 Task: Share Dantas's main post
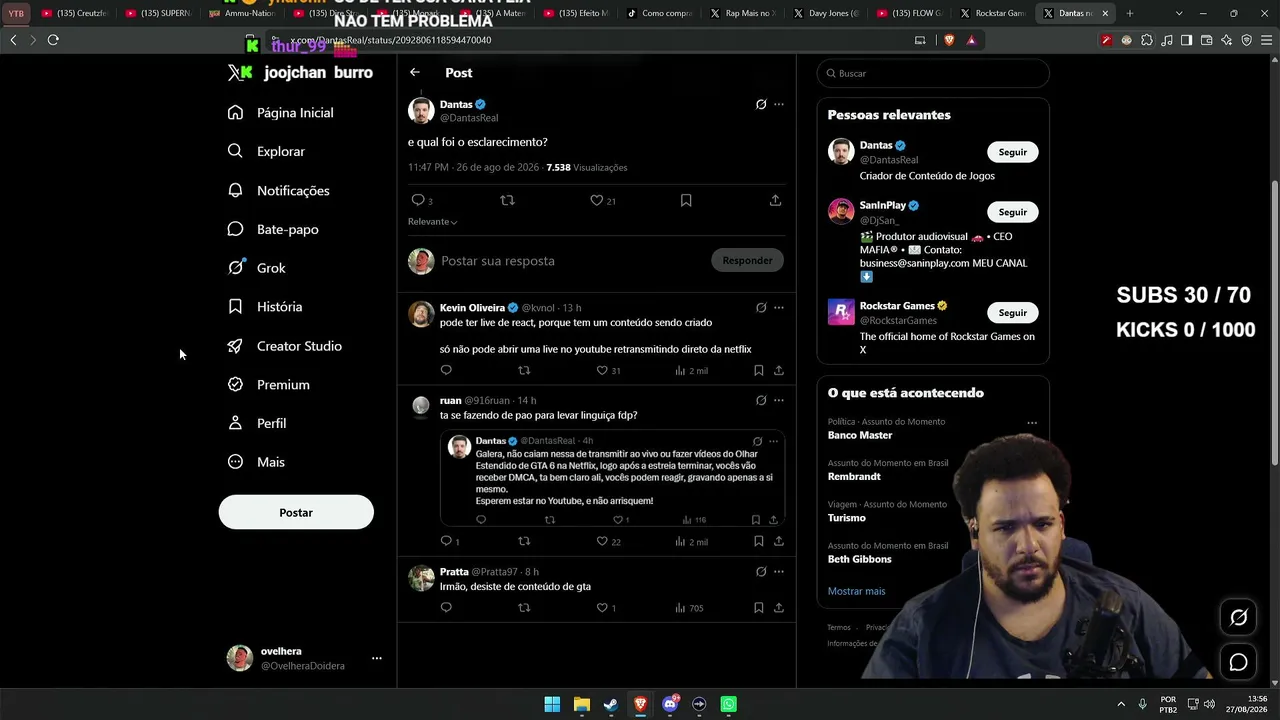(x=775, y=200)
